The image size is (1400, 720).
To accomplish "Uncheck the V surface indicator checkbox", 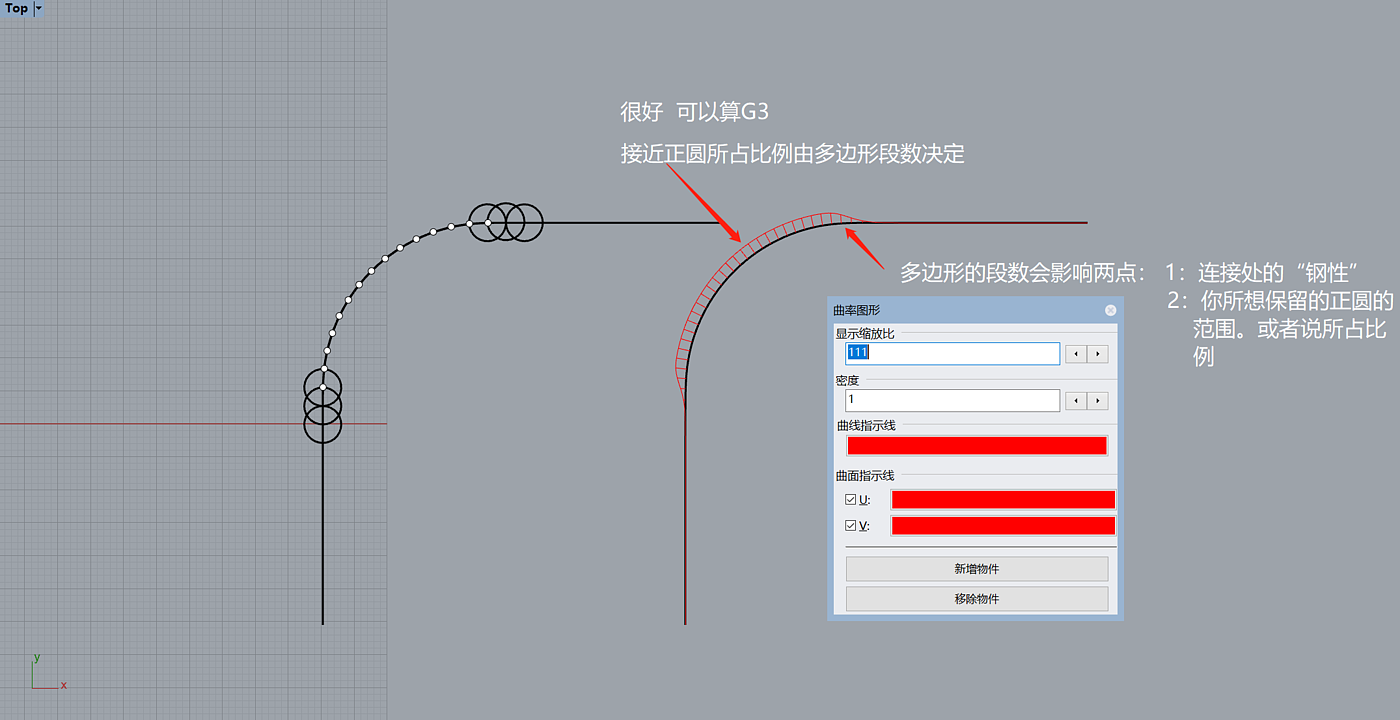I will coord(851,525).
